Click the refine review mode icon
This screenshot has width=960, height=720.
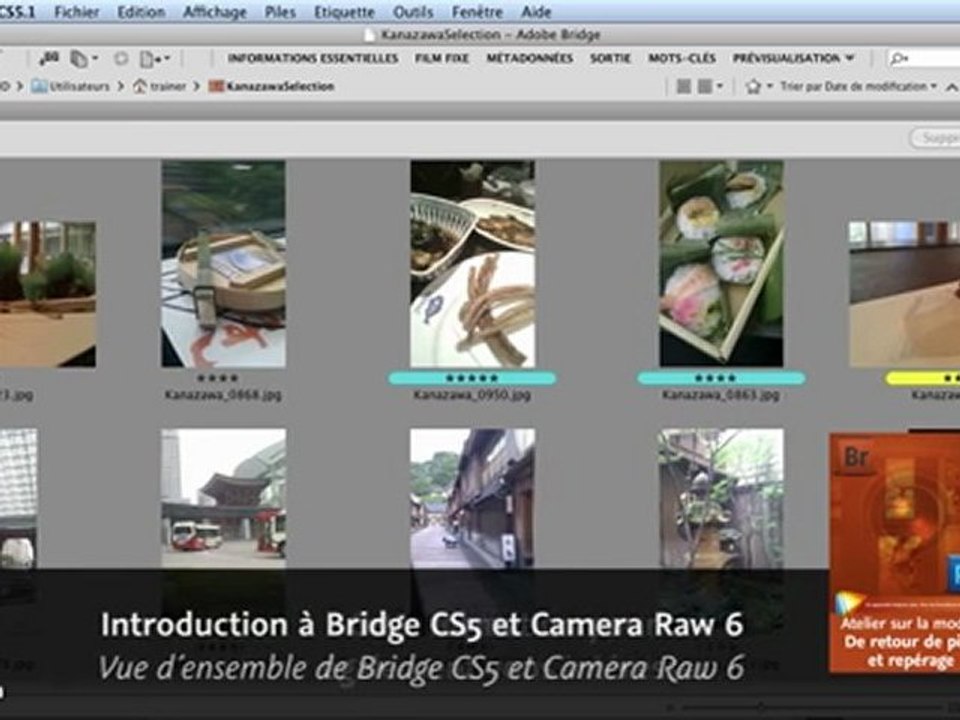point(78,59)
